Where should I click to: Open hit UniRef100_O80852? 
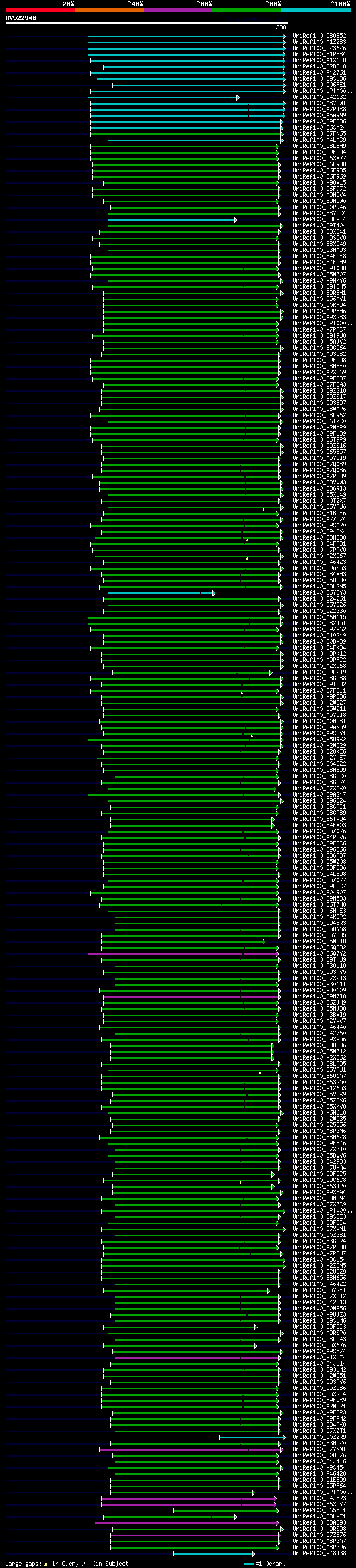[x=319, y=36]
